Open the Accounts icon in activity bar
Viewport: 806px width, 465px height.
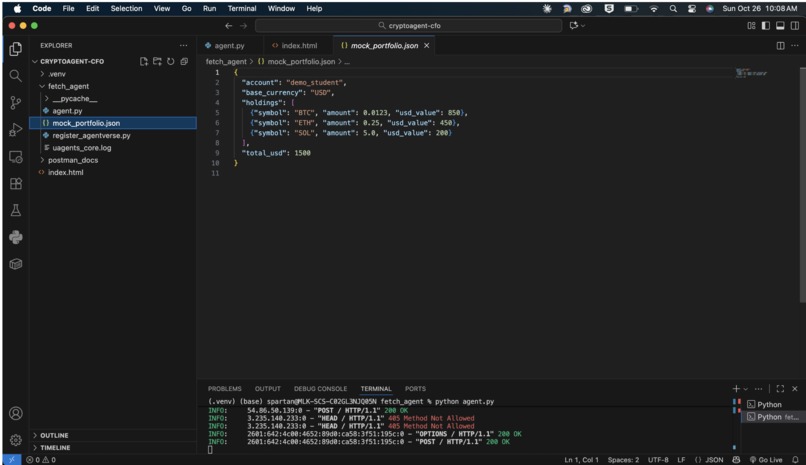[16, 413]
